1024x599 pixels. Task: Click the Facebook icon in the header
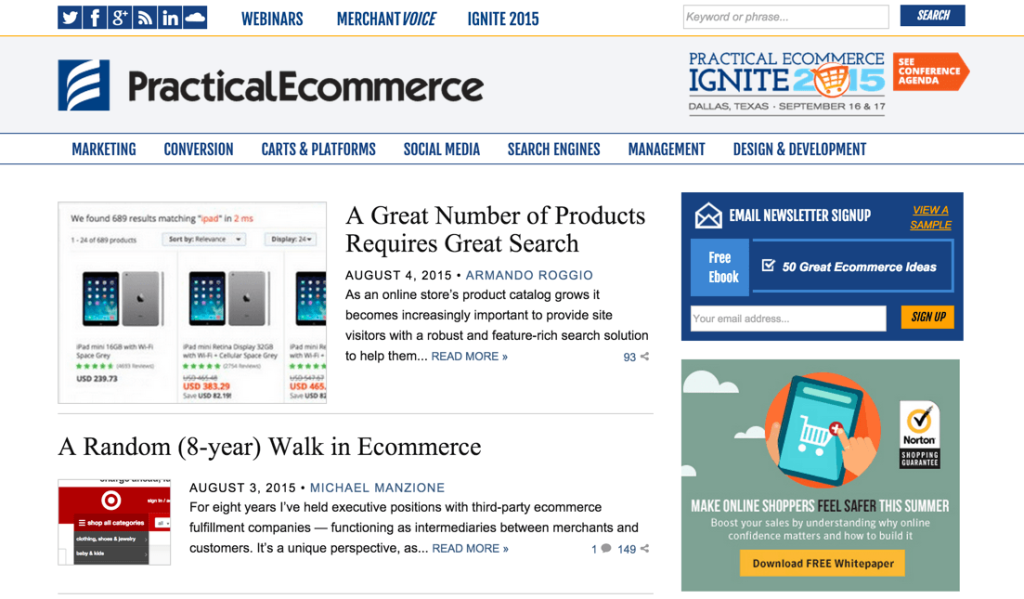(94, 16)
